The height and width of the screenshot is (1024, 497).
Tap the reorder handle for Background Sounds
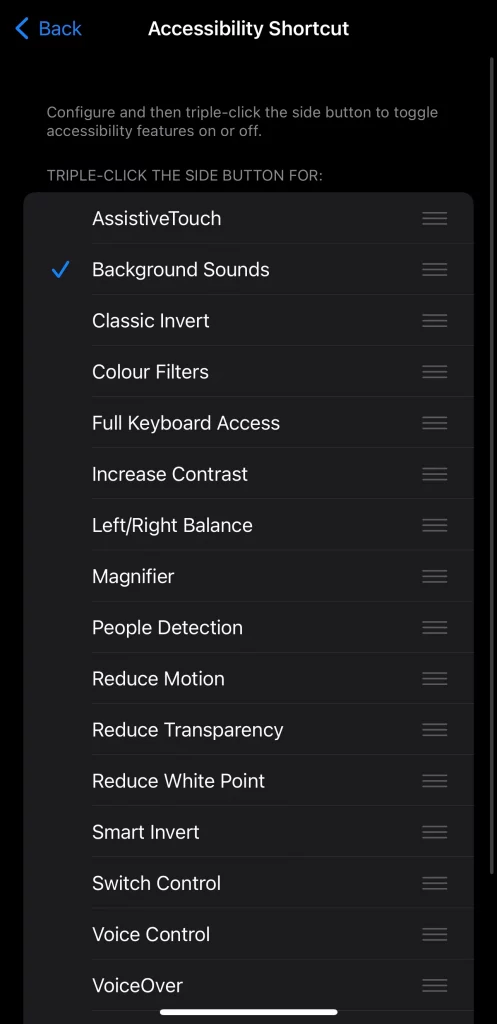[434, 269]
